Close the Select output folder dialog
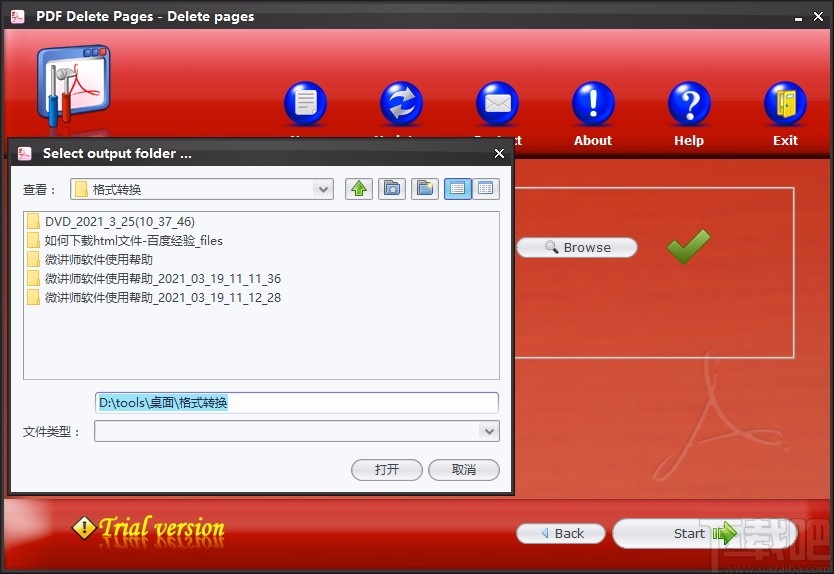 (499, 153)
